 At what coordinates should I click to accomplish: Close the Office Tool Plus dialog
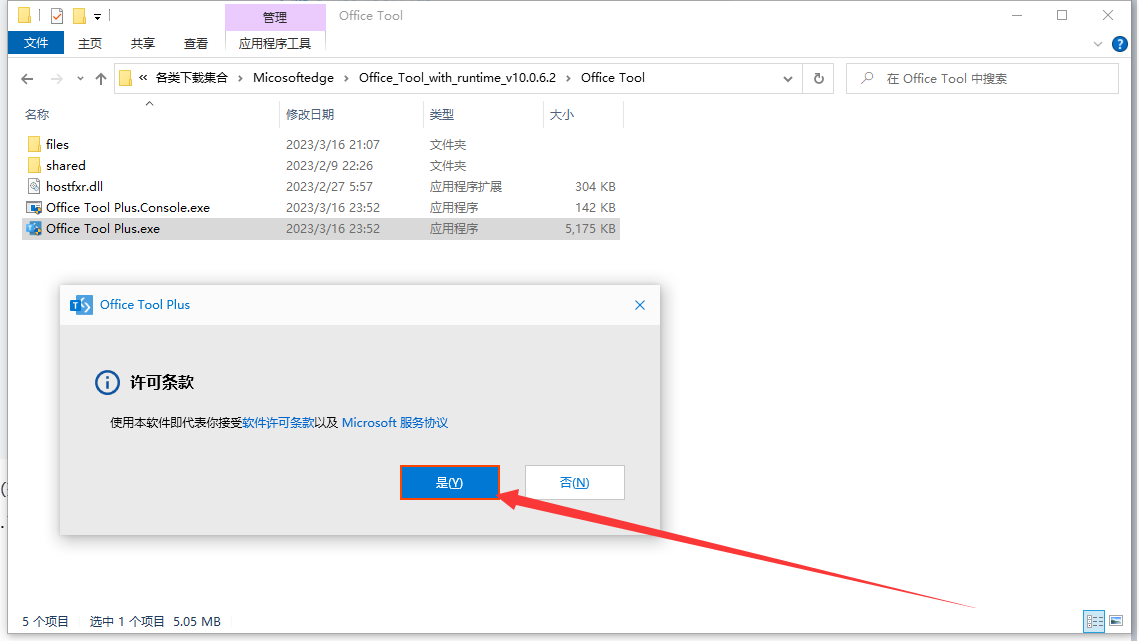pyautogui.click(x=640, y=305)
